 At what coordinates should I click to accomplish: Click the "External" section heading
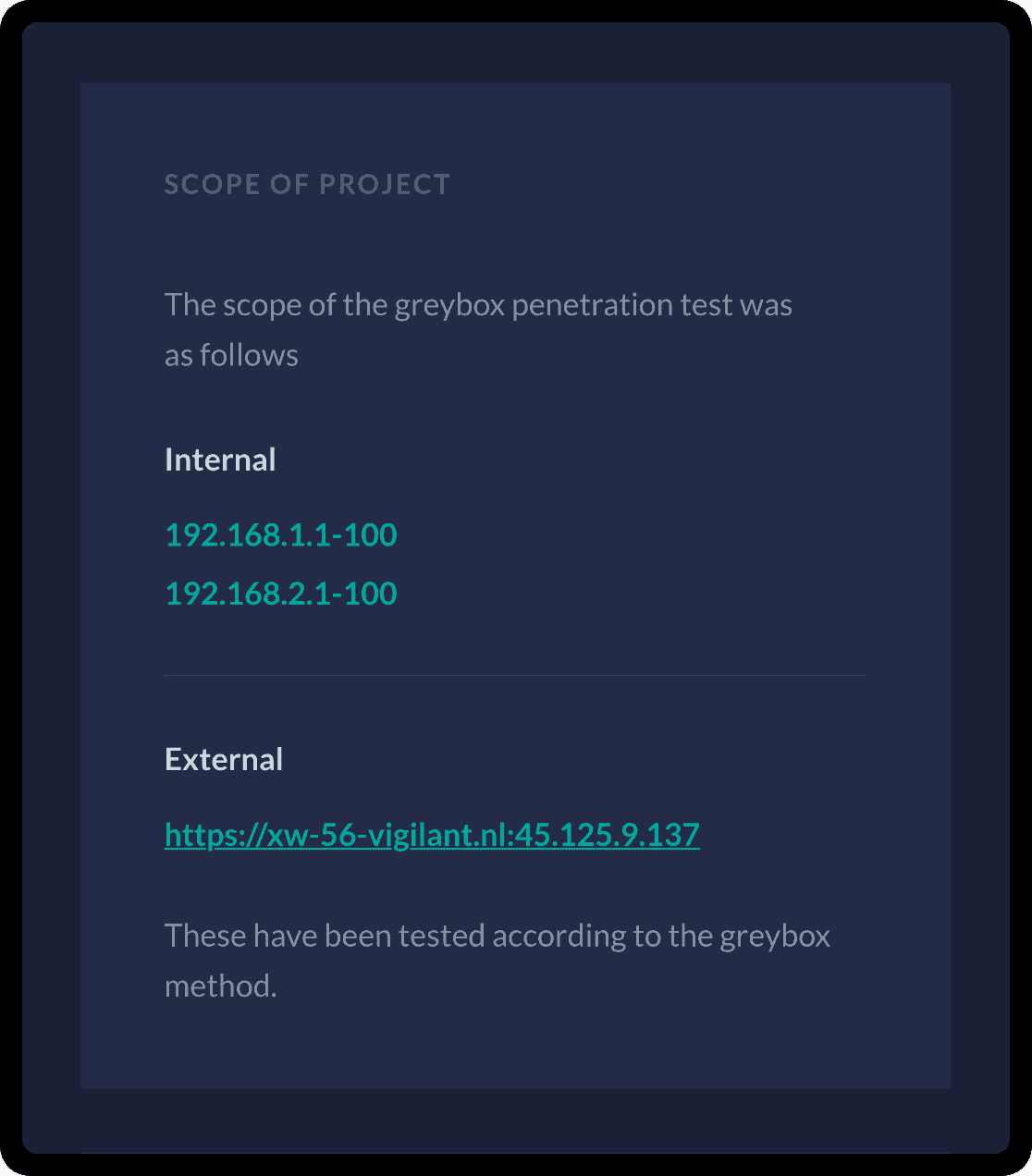click(224, 759)
